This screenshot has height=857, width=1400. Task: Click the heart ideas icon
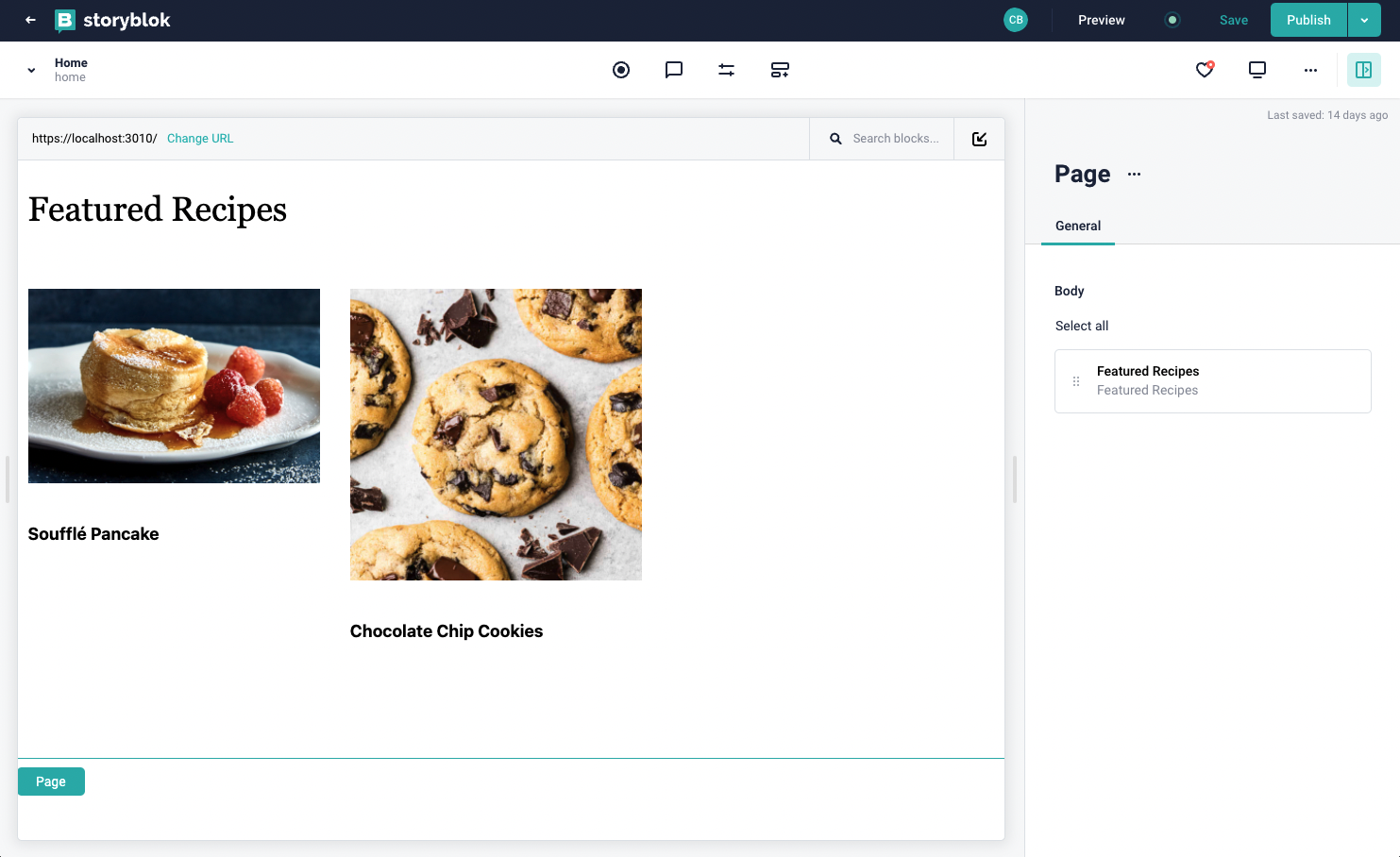point(1205,70)
